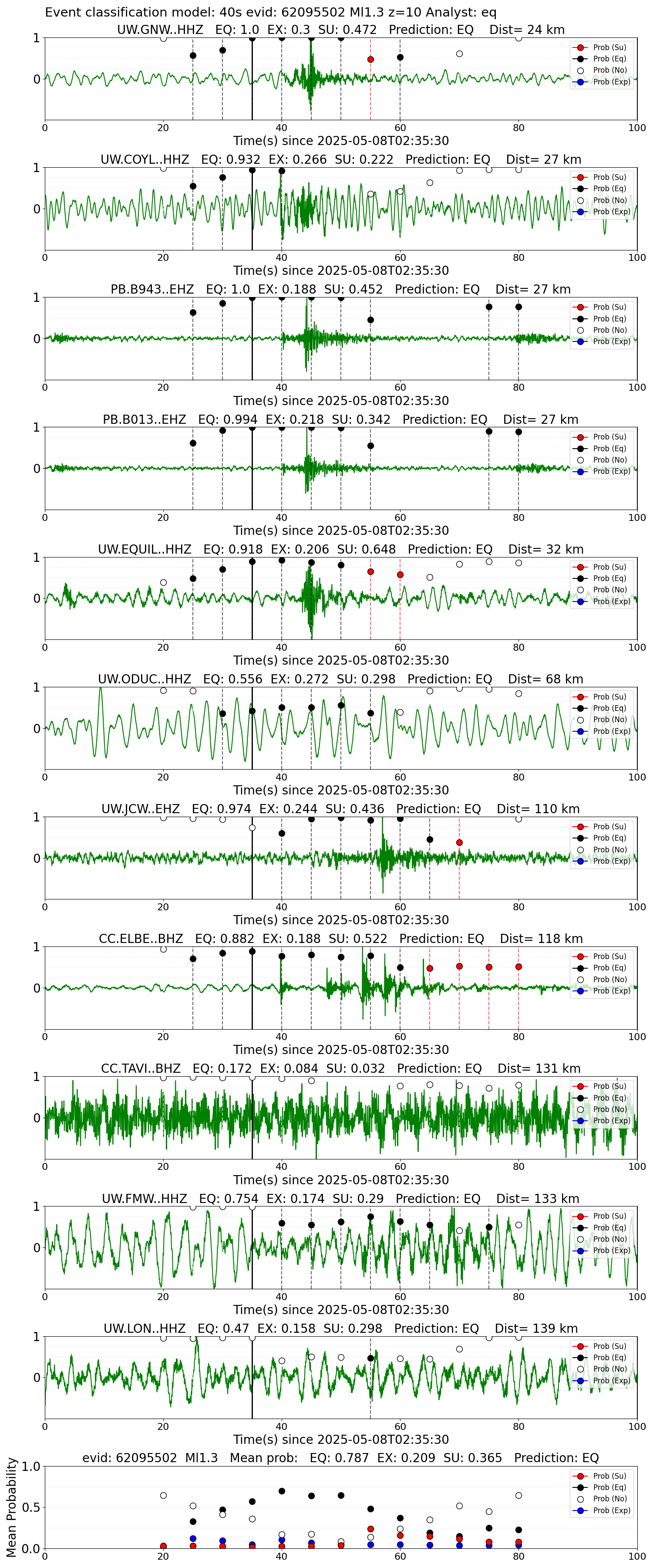Click the black Eq marker at 75s in B943 plot
This screenshot has width=653, height=1568.
489,307
